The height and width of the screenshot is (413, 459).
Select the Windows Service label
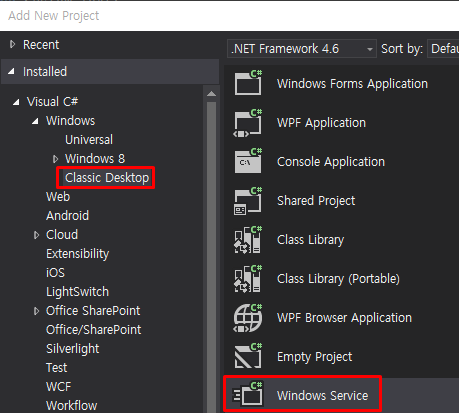(x=322, y=395)
